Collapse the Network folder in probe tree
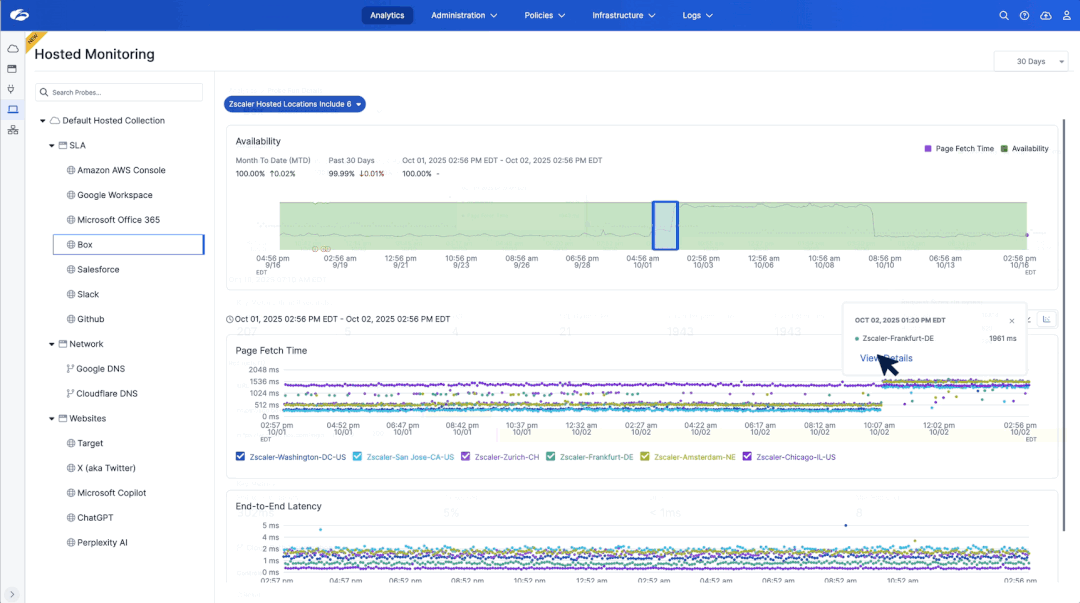Viewport: 1080px width, 603px height. tap(52, 344)
